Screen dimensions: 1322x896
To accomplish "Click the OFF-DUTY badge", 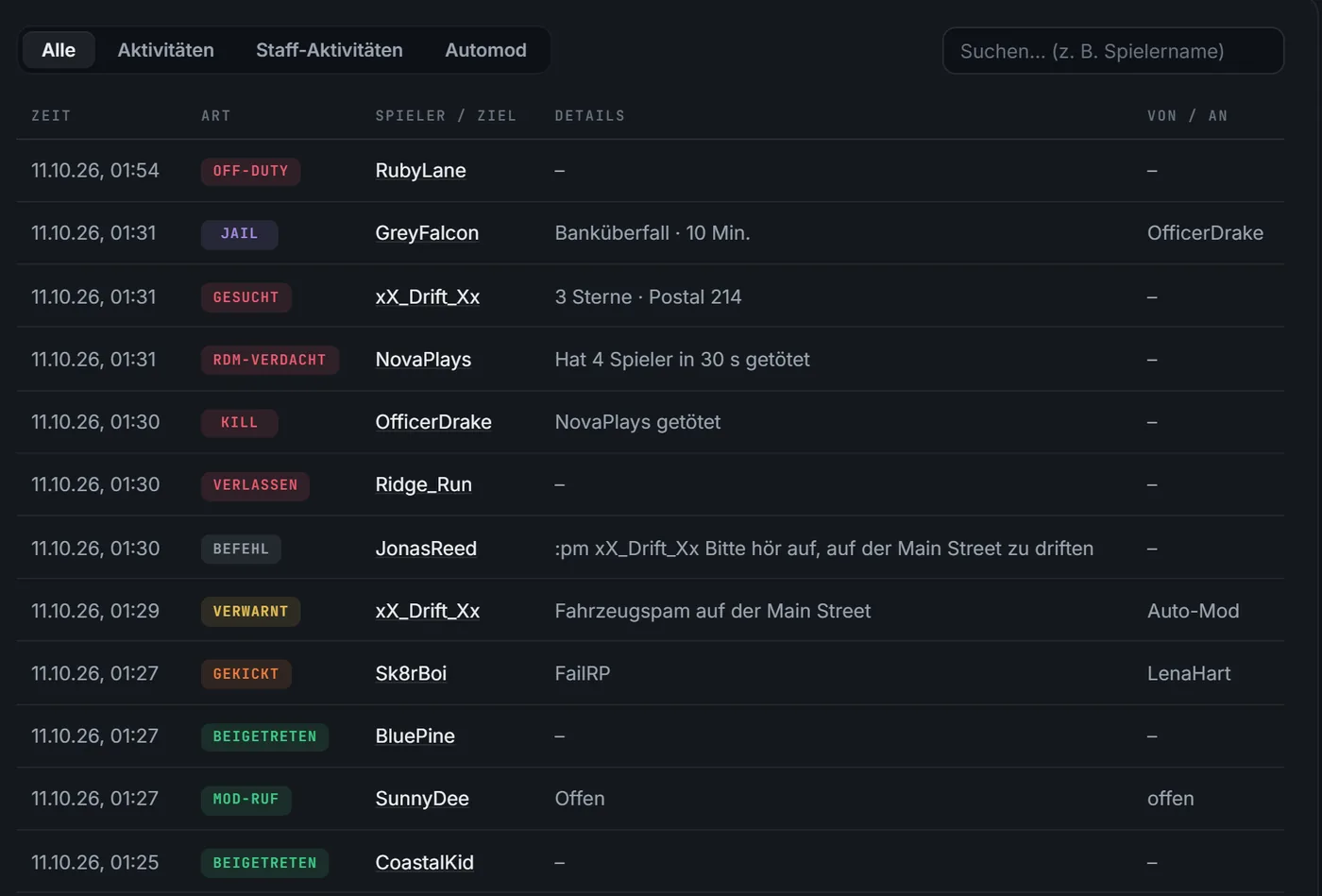I will click(x=250, y=171).
